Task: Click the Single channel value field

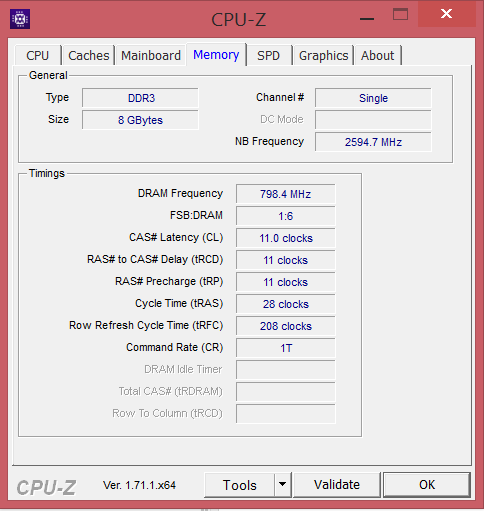Action: [373, 98]
